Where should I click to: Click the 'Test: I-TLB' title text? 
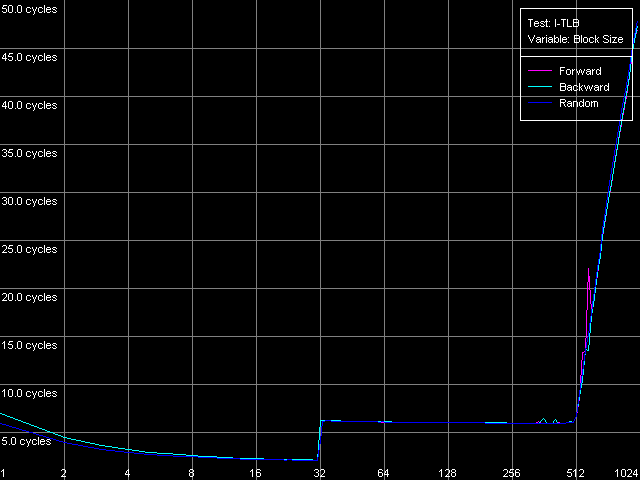tap(553, 23)
